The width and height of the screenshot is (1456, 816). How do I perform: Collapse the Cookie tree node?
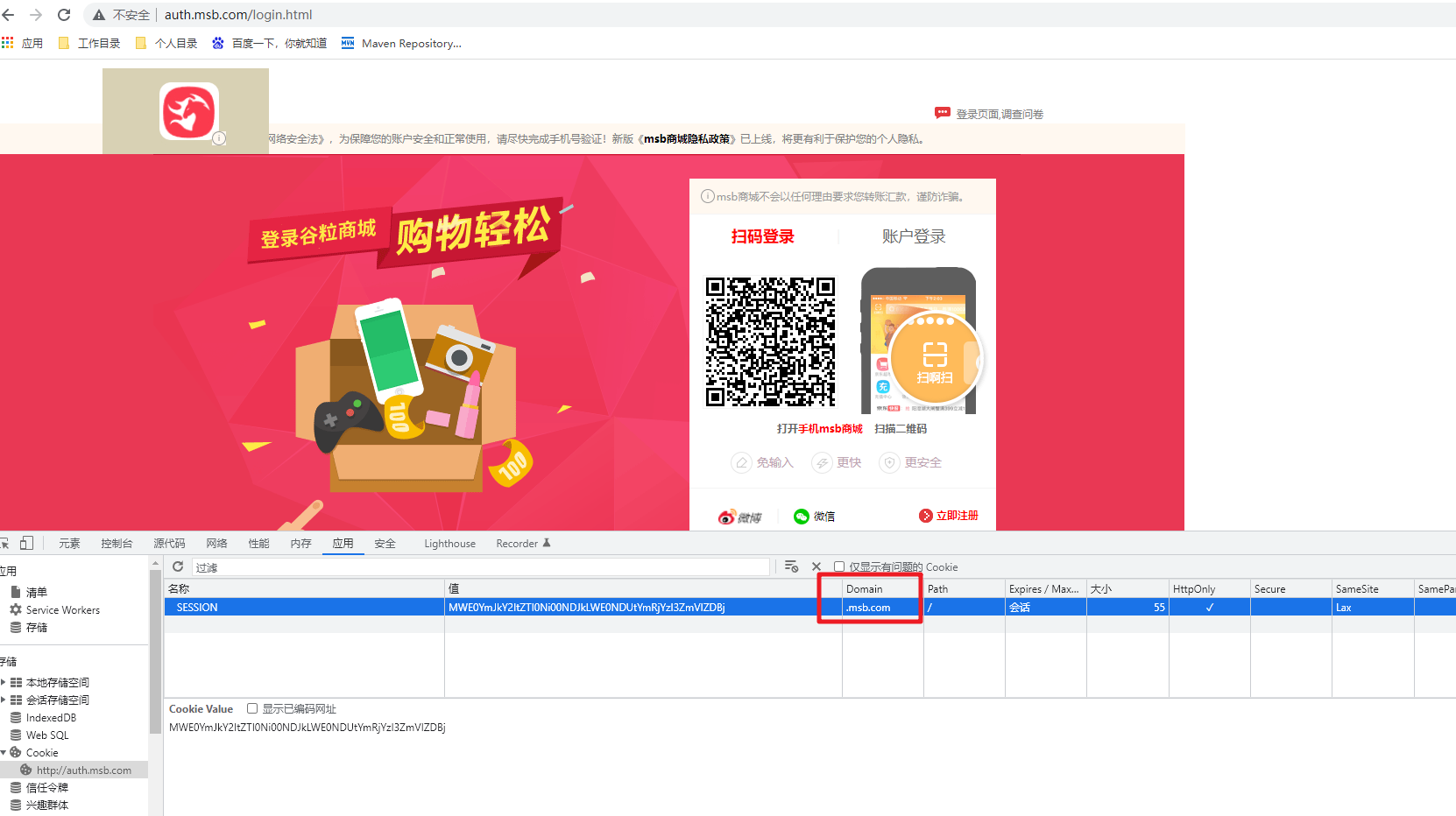point(4,752)
